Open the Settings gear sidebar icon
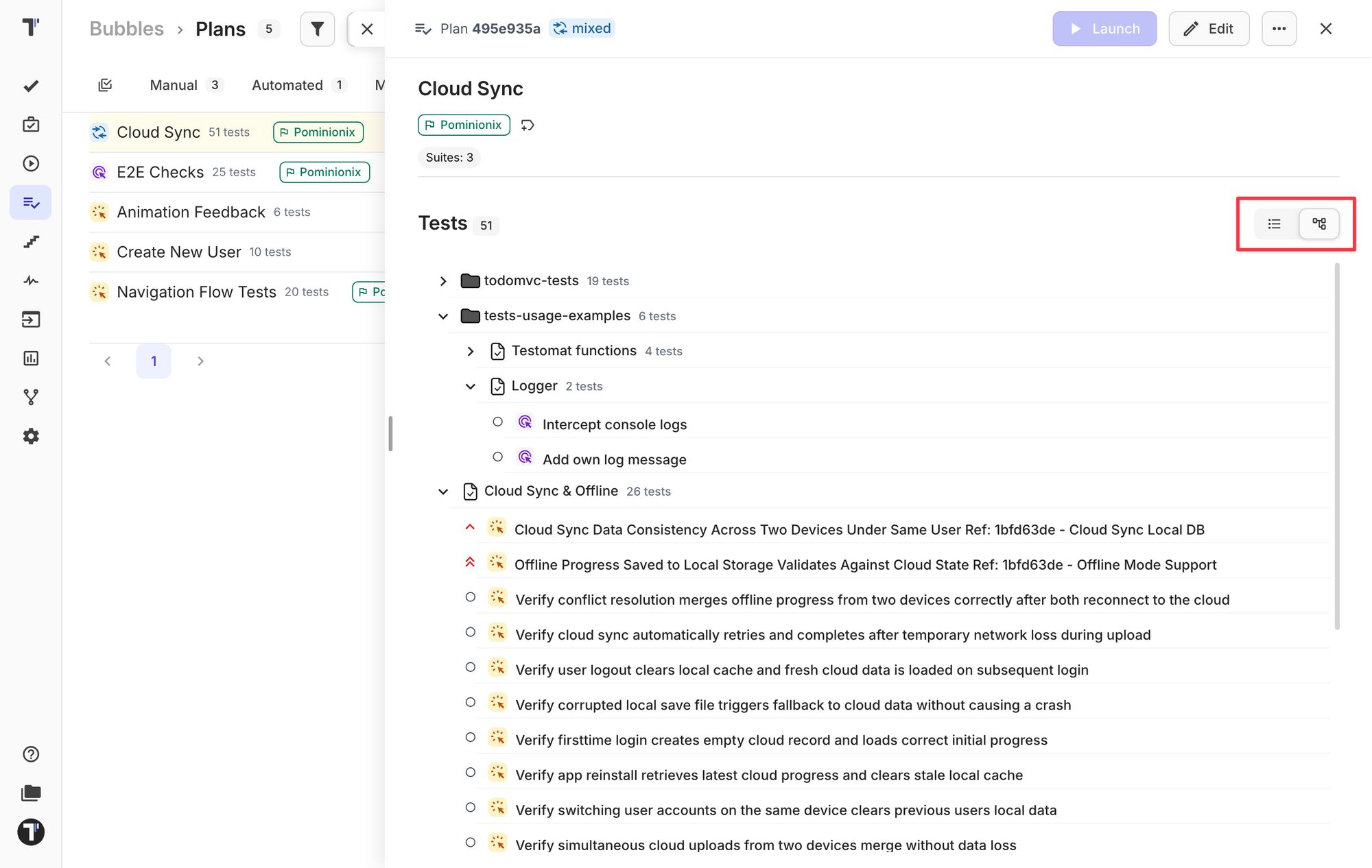 pos(31,436)
